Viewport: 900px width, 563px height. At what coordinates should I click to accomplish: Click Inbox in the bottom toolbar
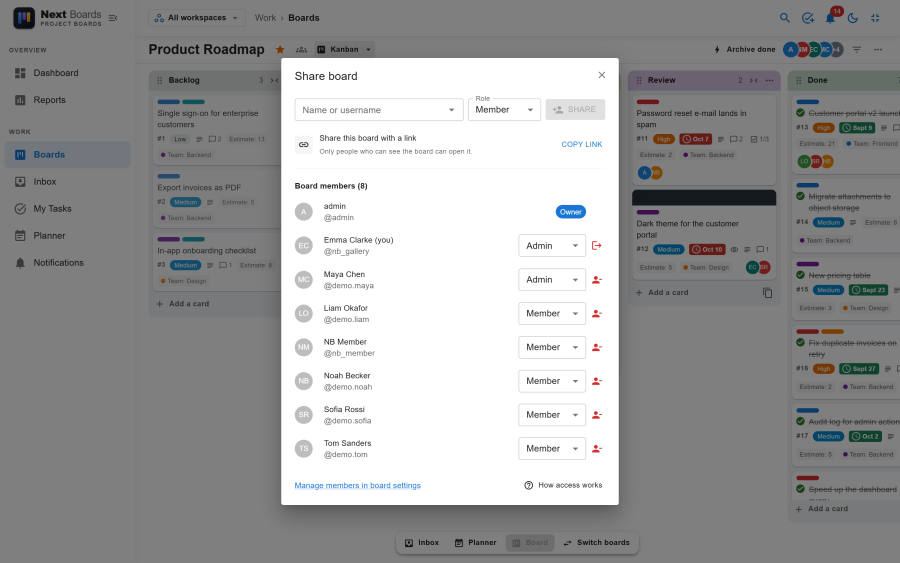point(422,543)
